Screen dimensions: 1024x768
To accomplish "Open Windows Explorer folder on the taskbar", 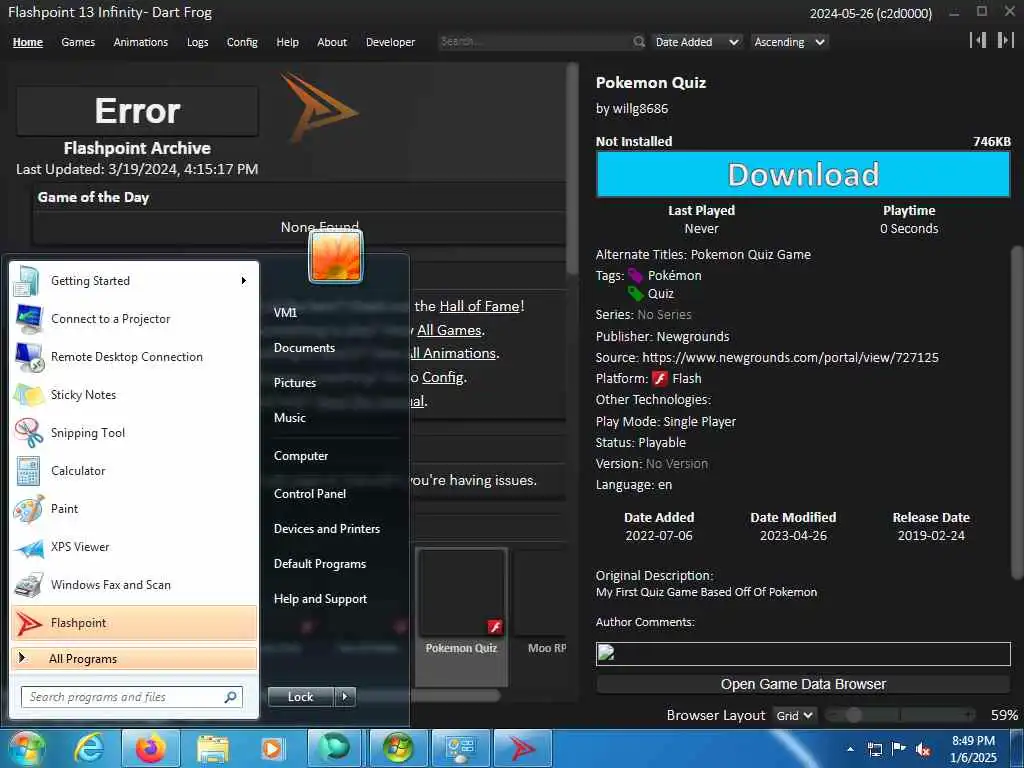I will [x=213, y=749].
